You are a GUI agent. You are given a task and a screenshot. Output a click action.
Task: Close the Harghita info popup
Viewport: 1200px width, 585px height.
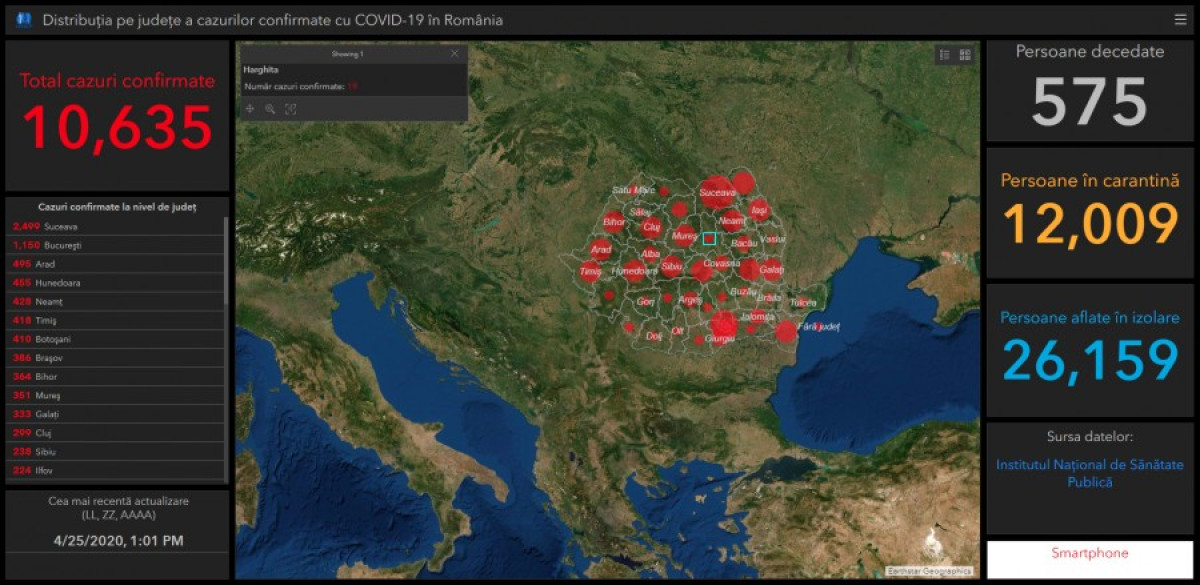(455, 53)
